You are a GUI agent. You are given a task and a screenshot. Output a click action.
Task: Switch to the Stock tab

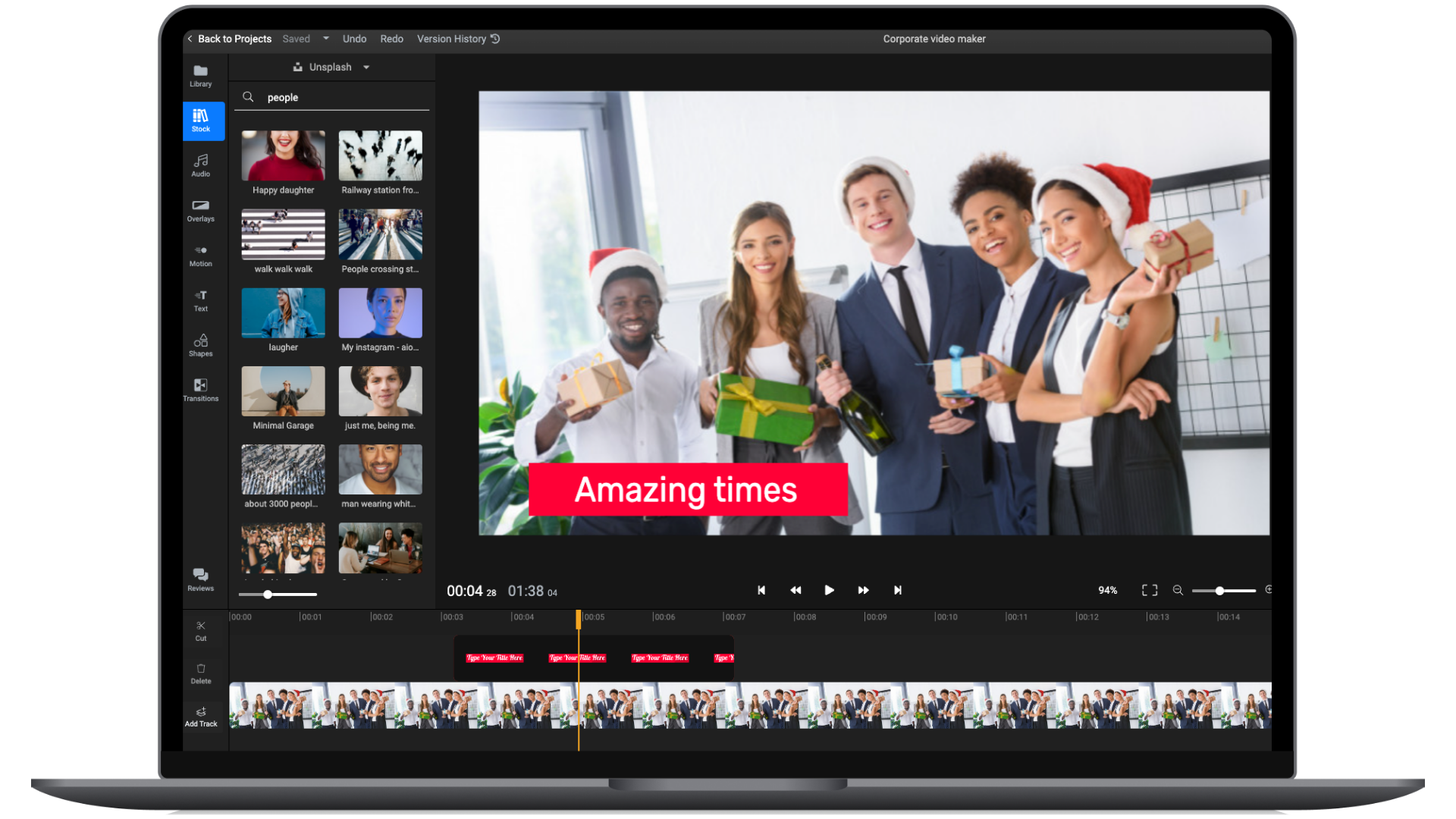202,120
